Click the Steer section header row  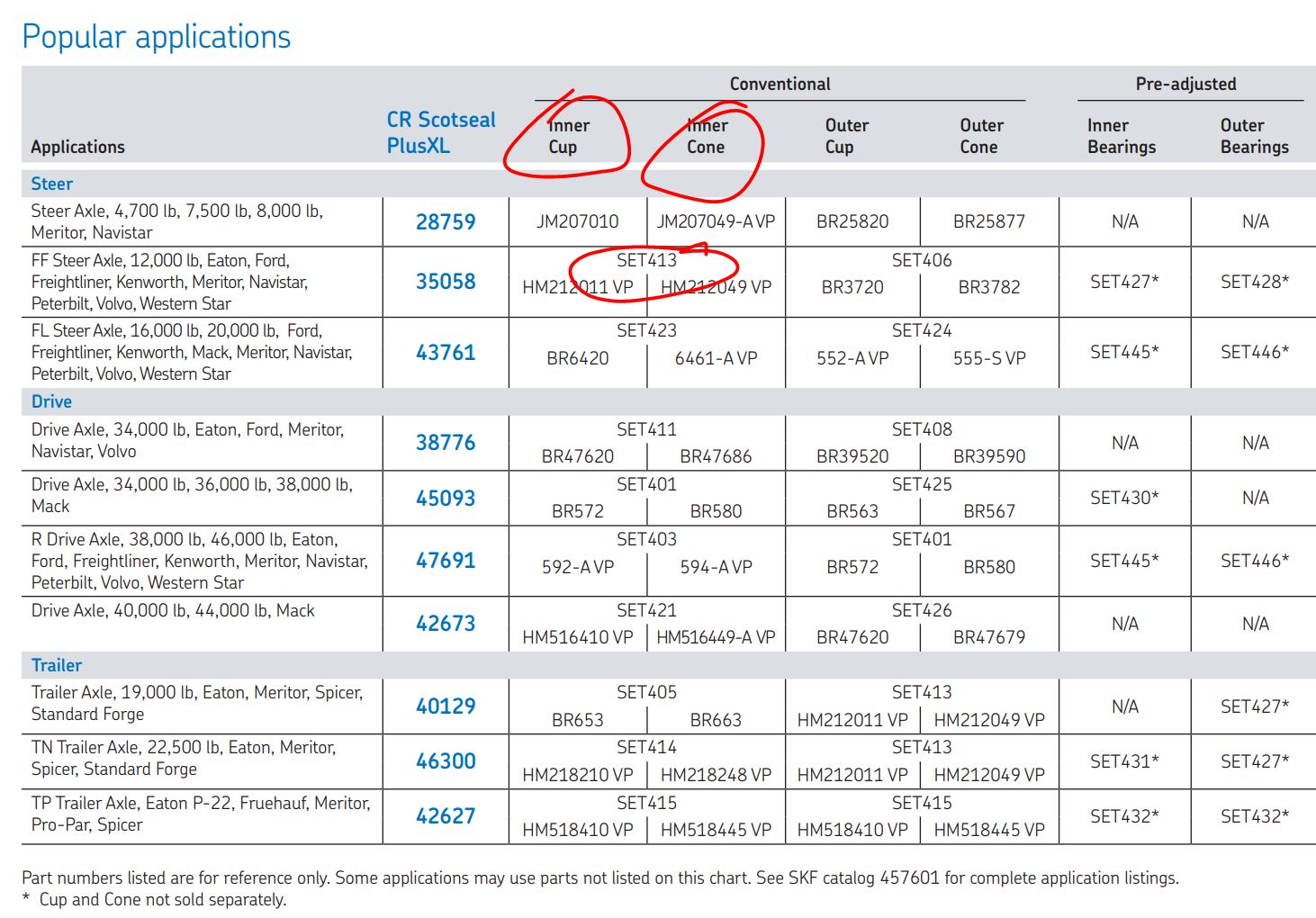coord(52,184)
